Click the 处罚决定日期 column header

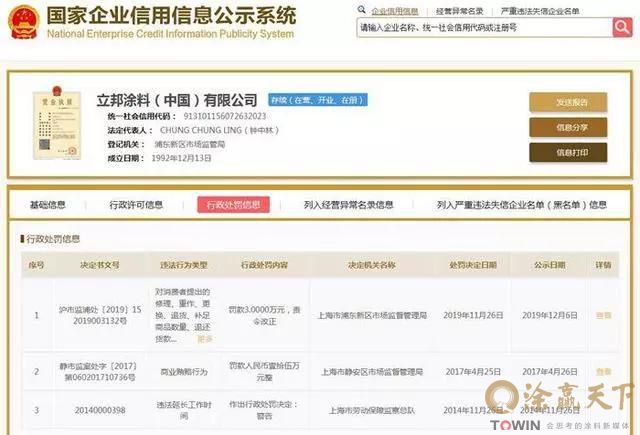click(x=473, y=265)
